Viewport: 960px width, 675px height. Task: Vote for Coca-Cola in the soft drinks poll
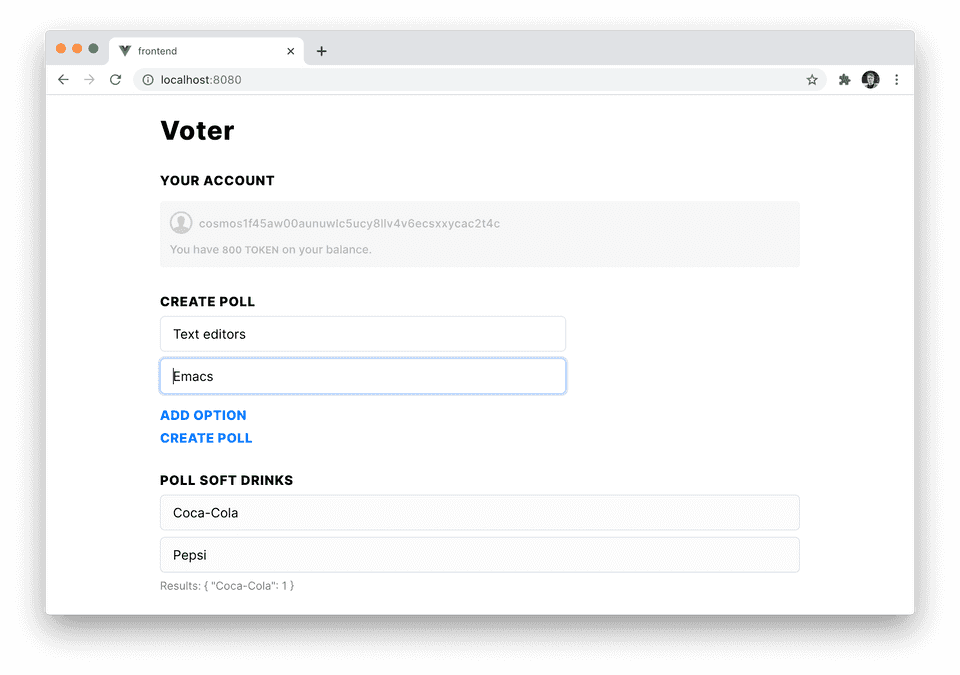click(479, 512)
